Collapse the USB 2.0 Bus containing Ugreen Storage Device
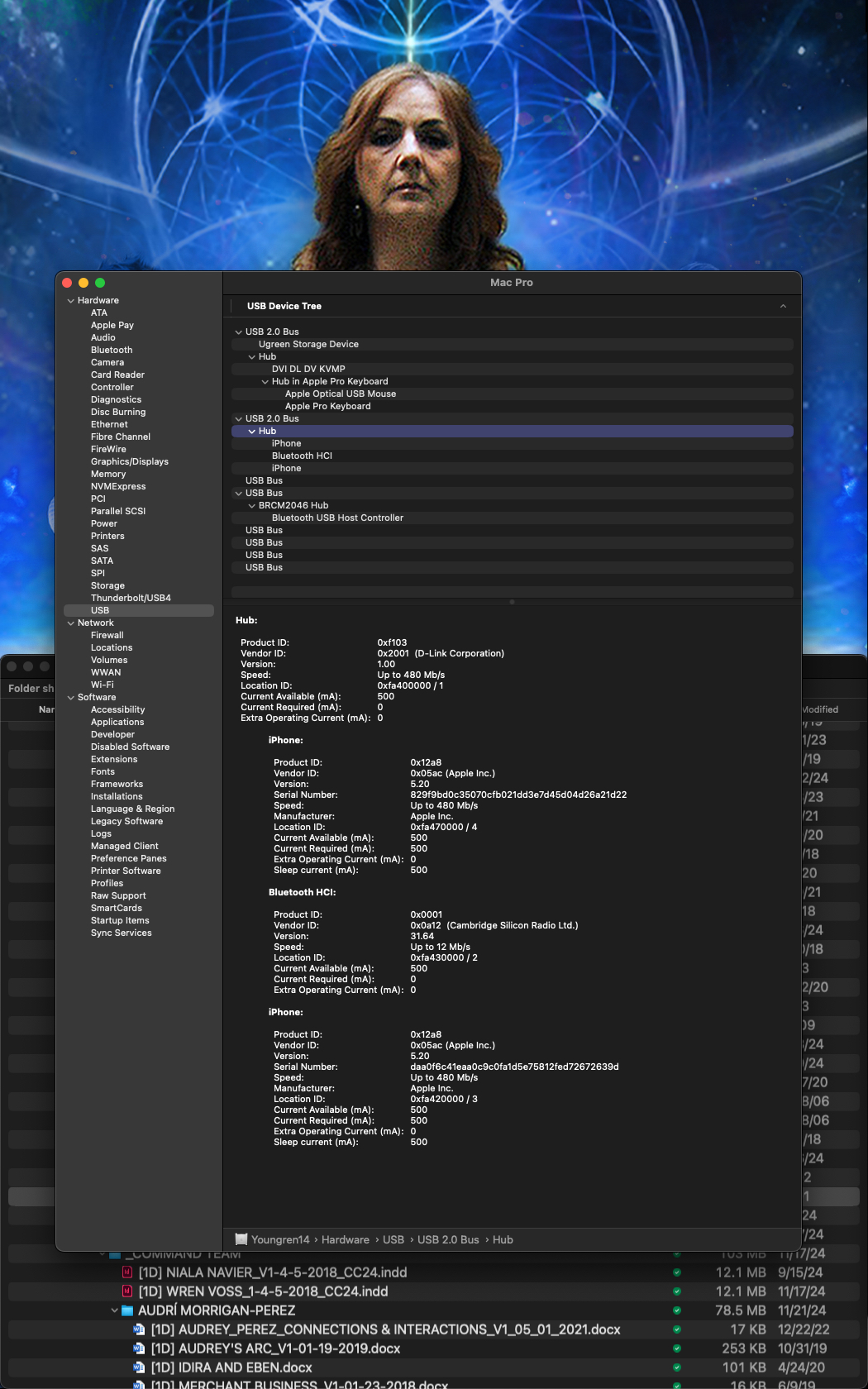Viewport: 868px width, 1389px height. pos(238,332)
